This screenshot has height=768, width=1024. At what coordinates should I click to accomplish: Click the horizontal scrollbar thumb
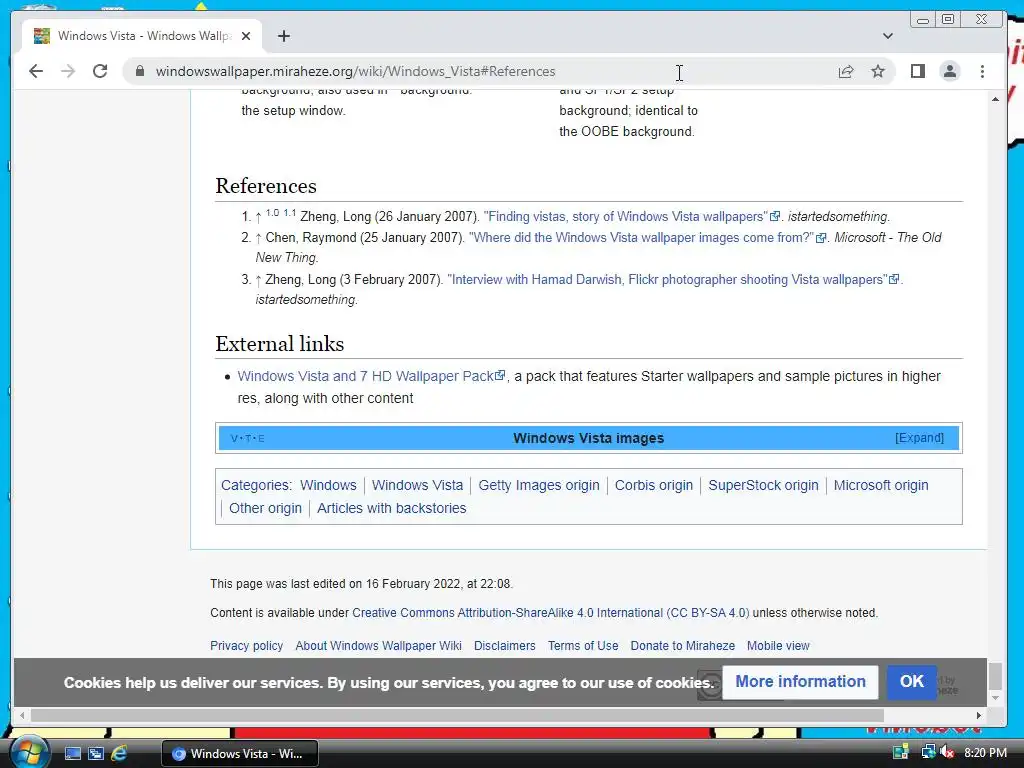pyautogui.click(x=457, y=715)
